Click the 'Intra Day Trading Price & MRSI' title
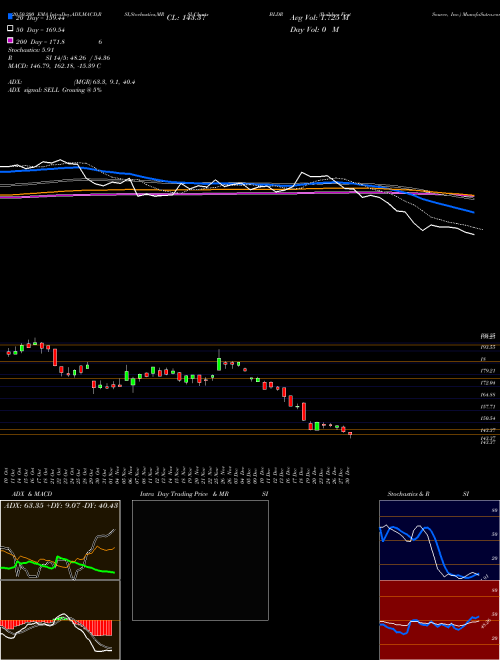 [204, 494]
